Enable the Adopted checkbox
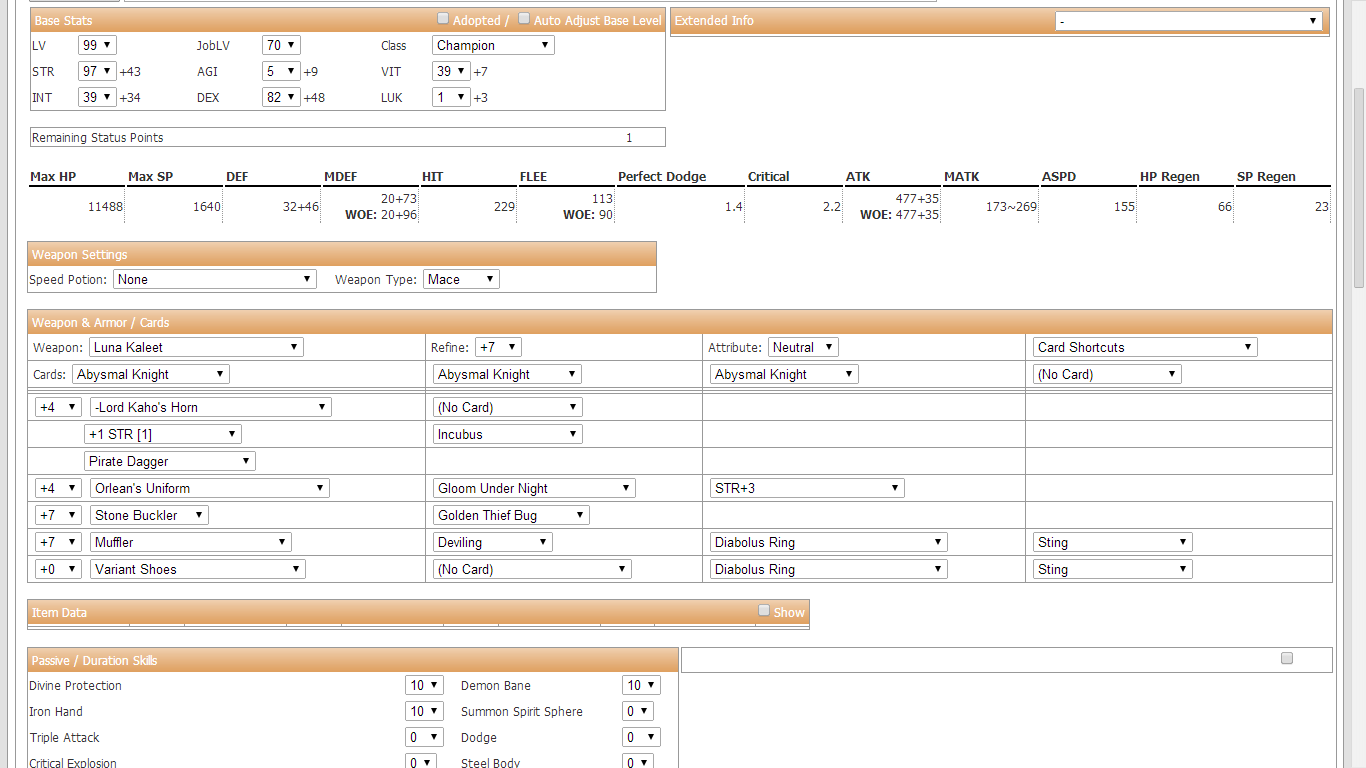This screenshot has width=1366, height=768. (443, 18)
